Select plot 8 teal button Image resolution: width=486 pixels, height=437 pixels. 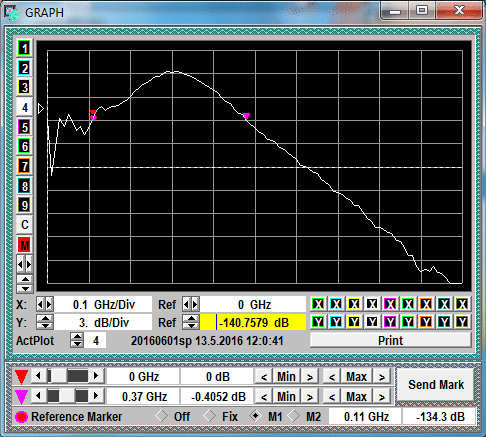coord(24,186)
